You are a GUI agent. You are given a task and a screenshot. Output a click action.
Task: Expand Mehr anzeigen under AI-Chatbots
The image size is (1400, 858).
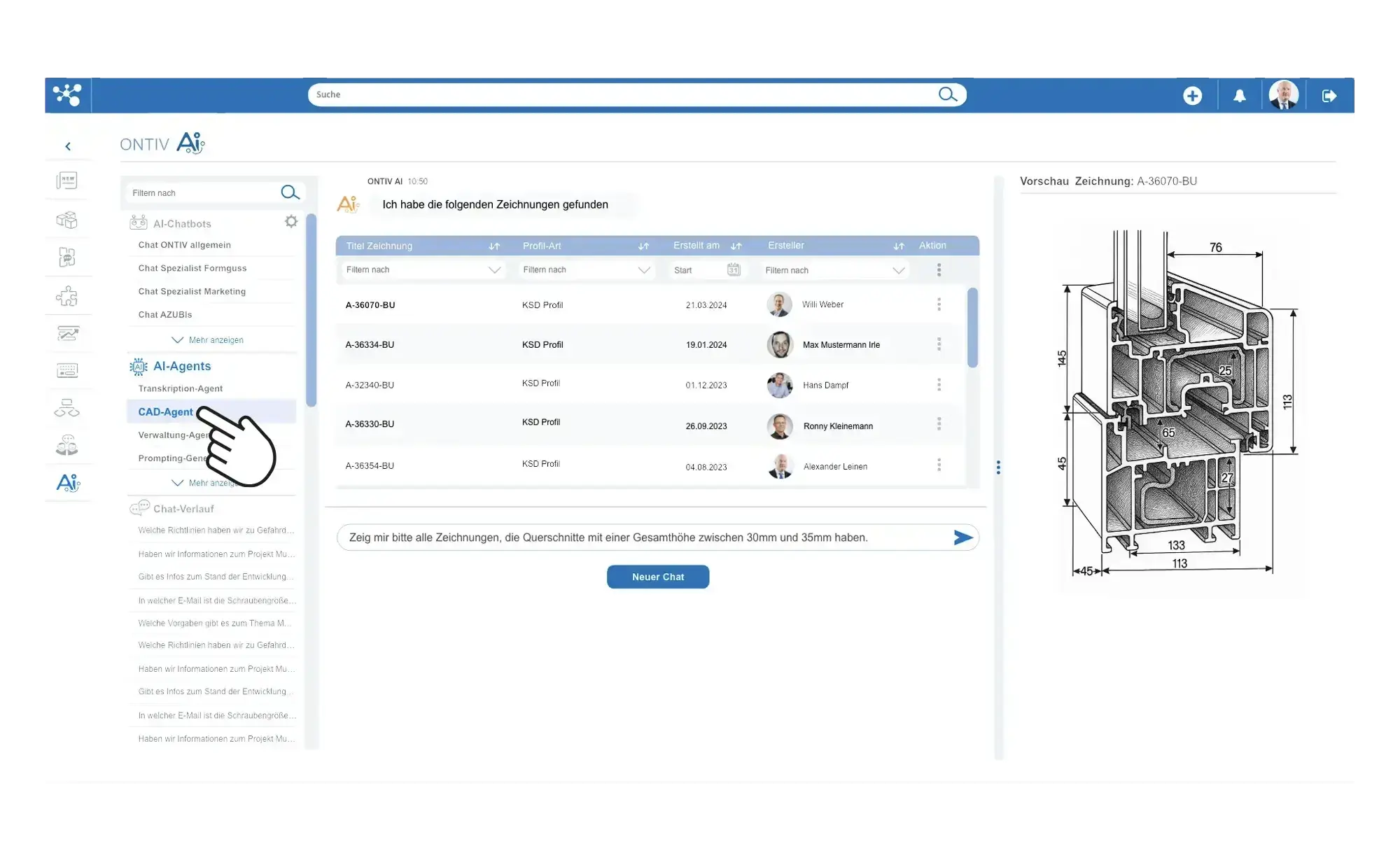pyautogui.click(x=208, y=340)
